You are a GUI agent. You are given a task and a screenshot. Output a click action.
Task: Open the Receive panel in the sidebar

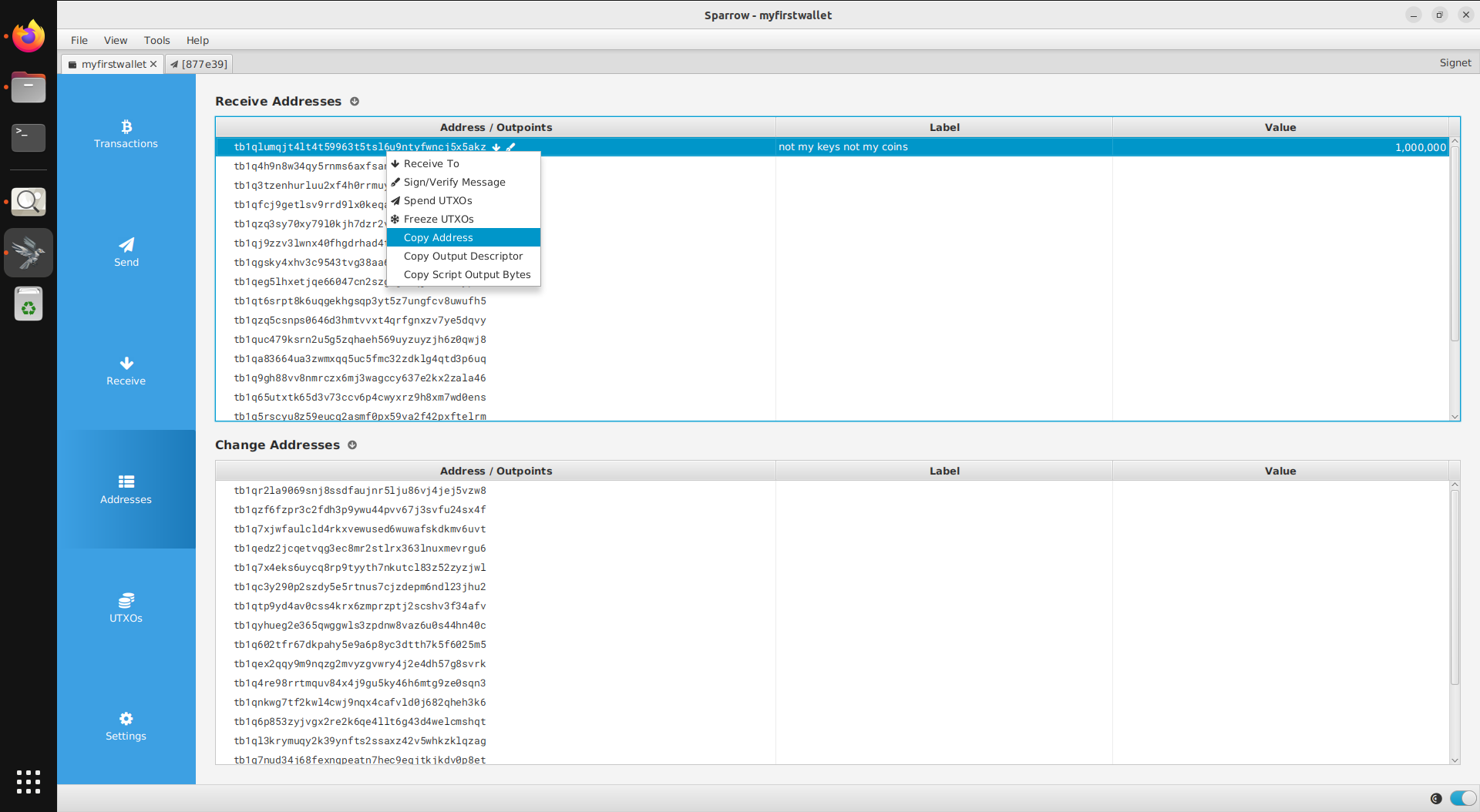pos(126,371)
